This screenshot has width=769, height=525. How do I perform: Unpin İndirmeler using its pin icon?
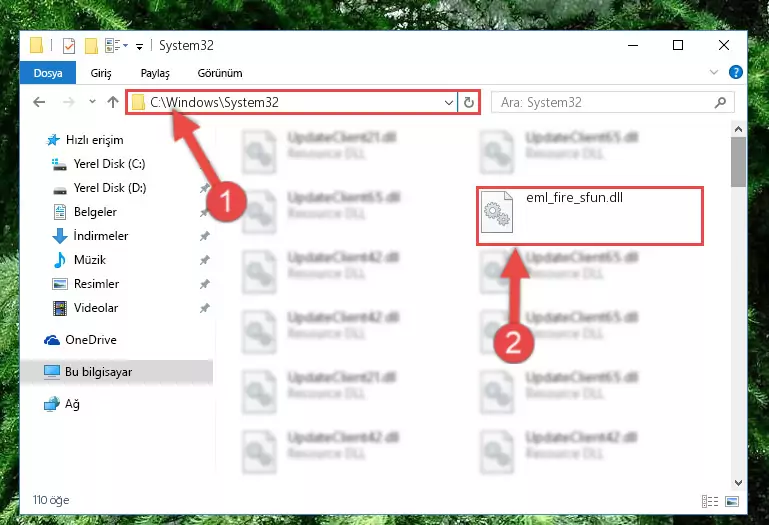pos(205,236)
